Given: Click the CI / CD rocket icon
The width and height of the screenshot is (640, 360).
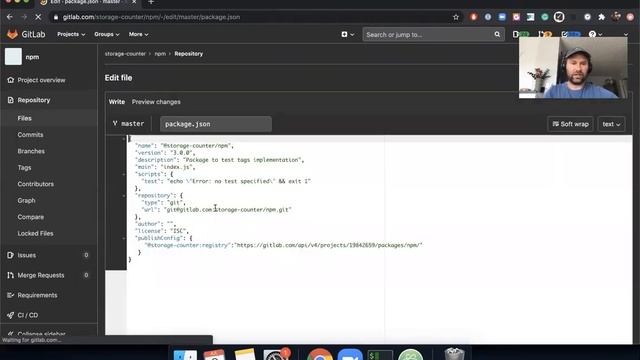Looking at the screenshot, I should pos(11,315).
